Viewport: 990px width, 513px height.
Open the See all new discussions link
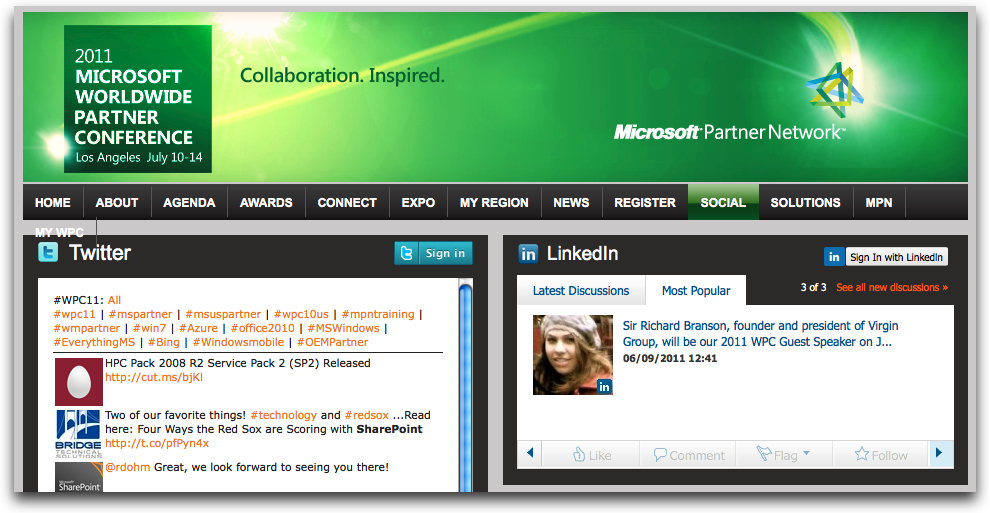coord(892,288)
